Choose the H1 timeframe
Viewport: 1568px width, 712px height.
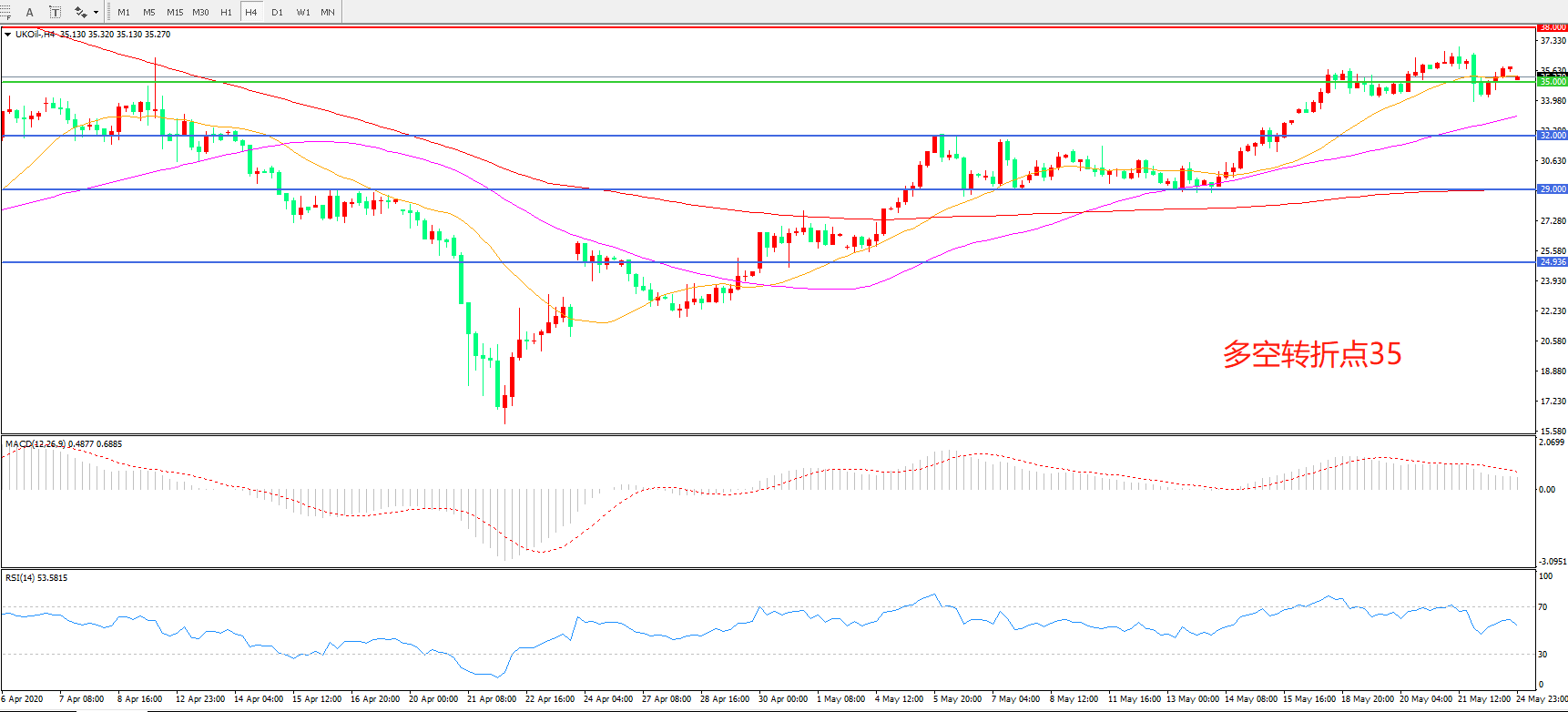[226, 12]
